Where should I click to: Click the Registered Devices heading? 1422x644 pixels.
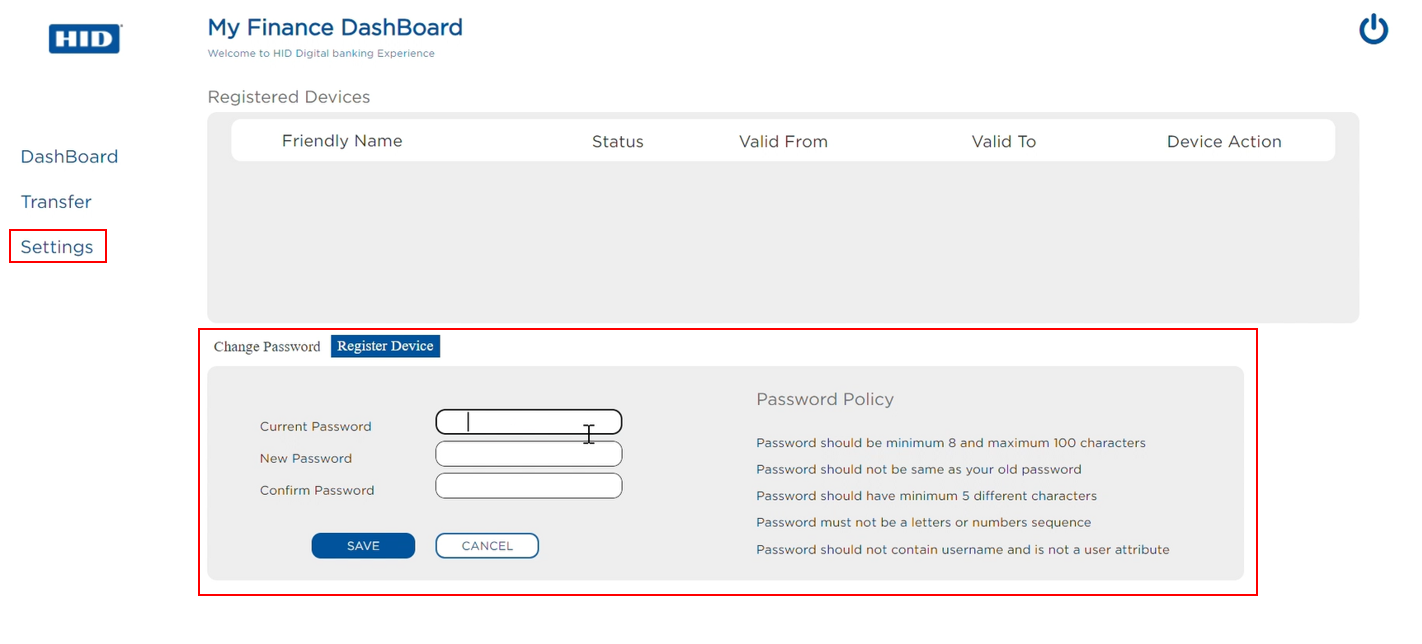coord(289,97)
